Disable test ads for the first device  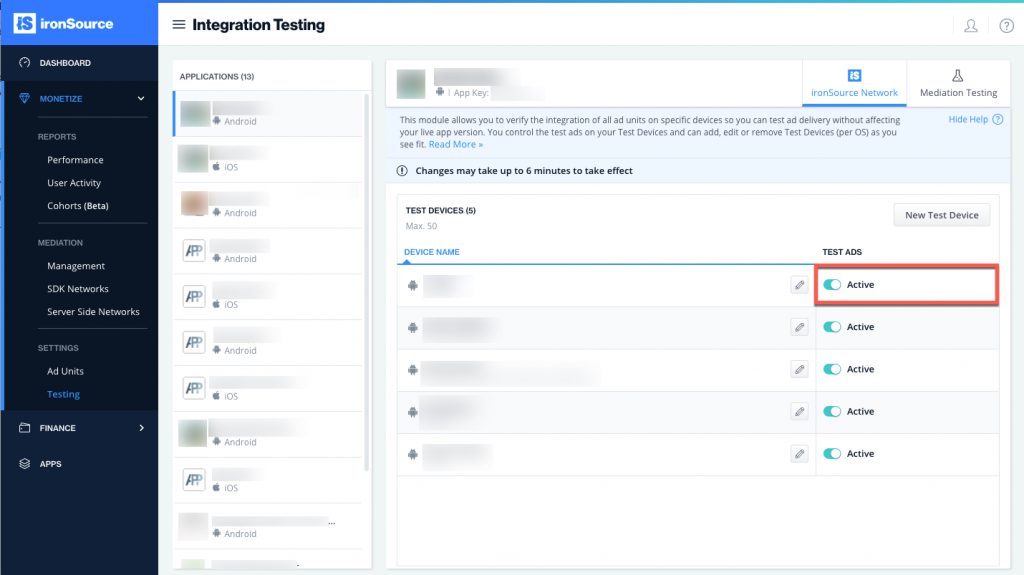832,285
